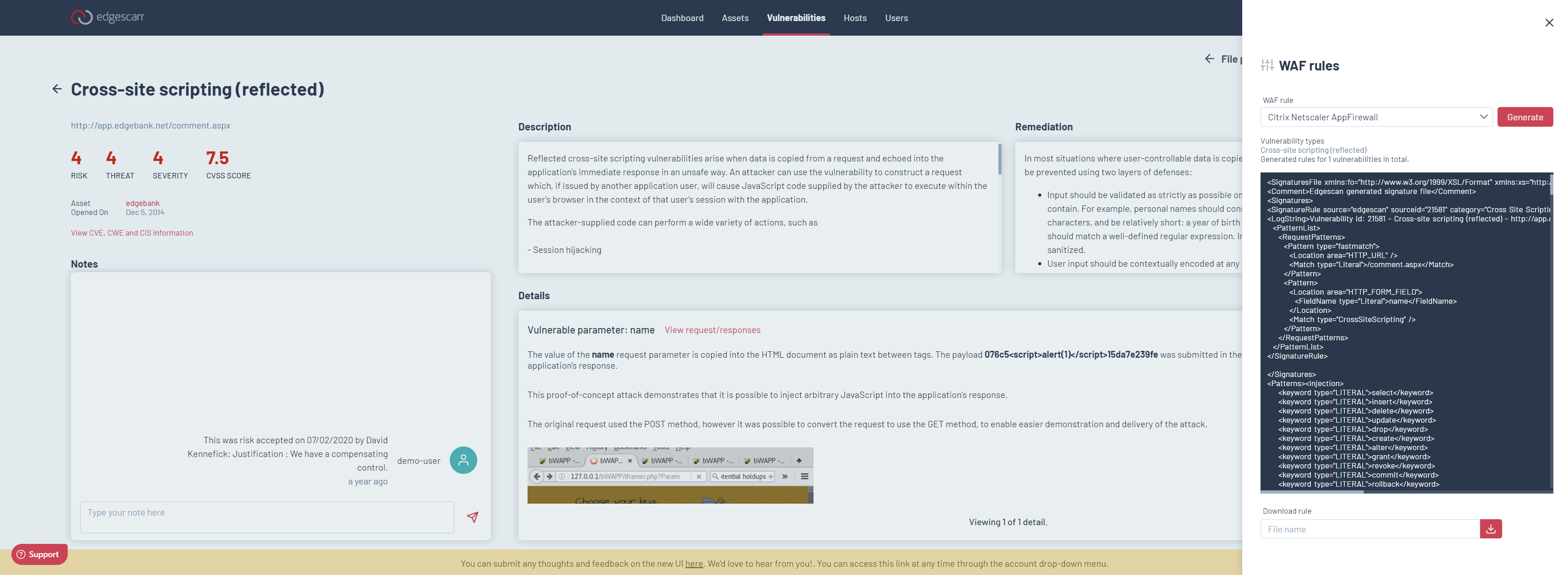Screen dimensions: 1568x575
Task: Switch to the Hosts tab
Action: 855,18
